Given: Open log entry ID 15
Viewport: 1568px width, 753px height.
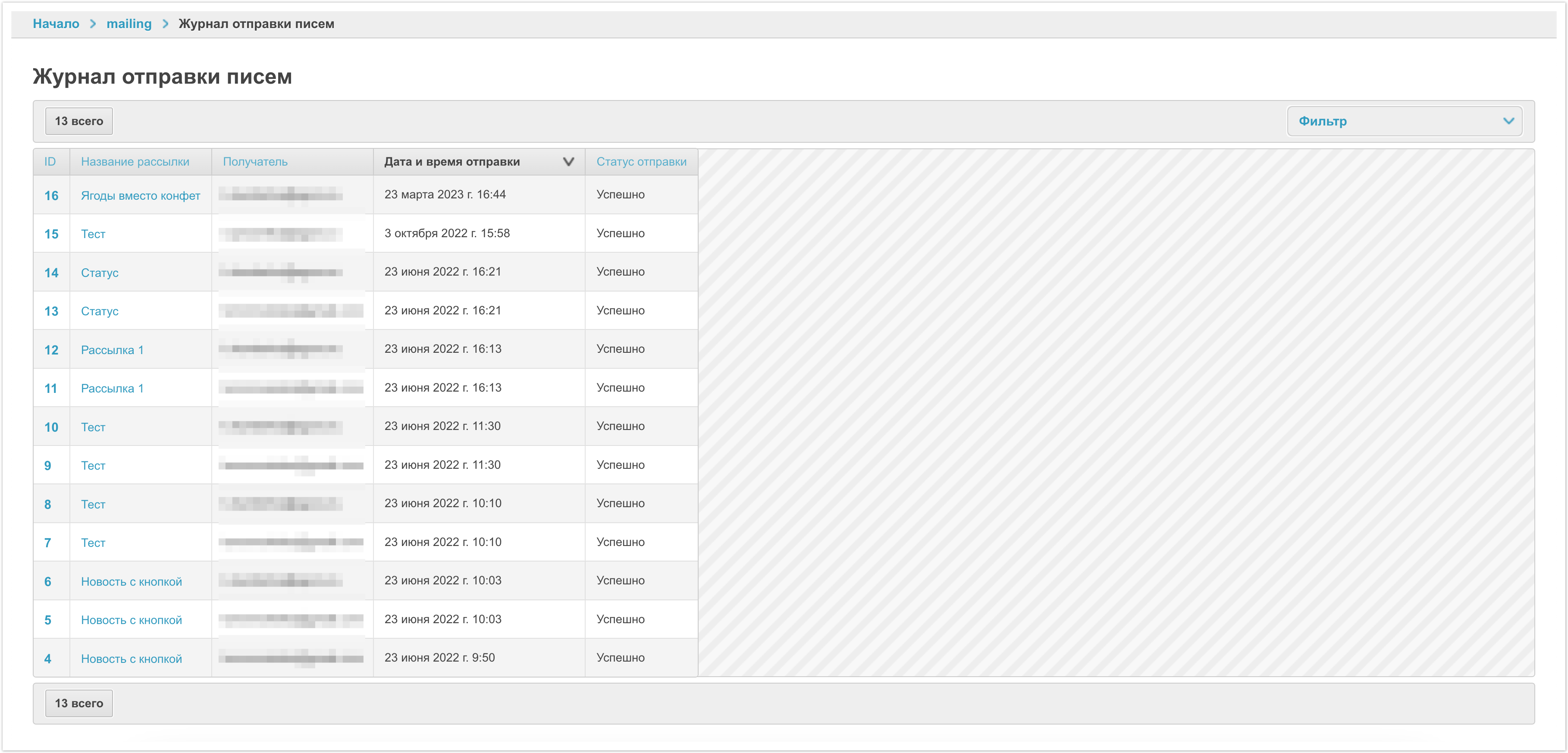Looking at the screenshot, I should click(51, 234).
